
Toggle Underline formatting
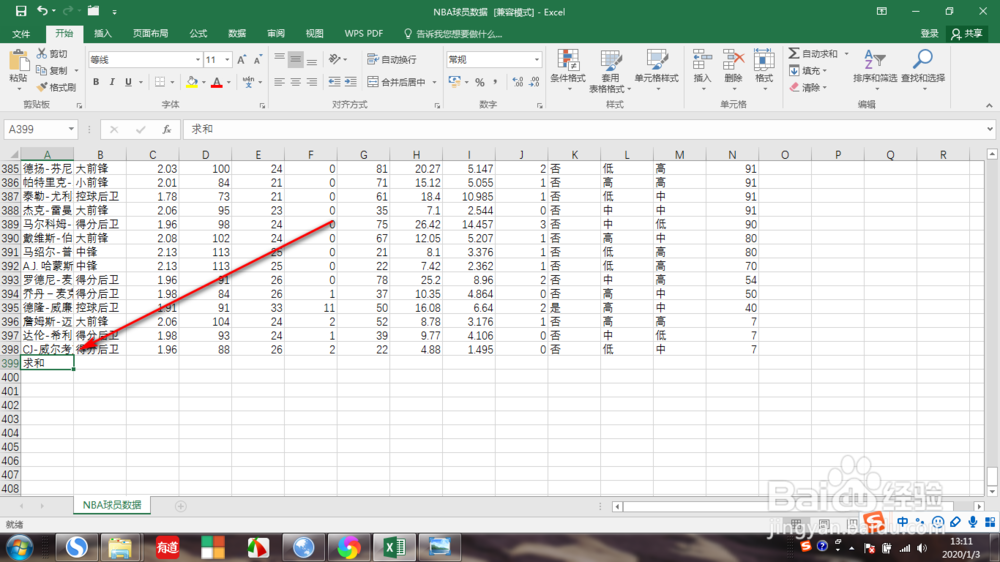[x=128, y=82]
